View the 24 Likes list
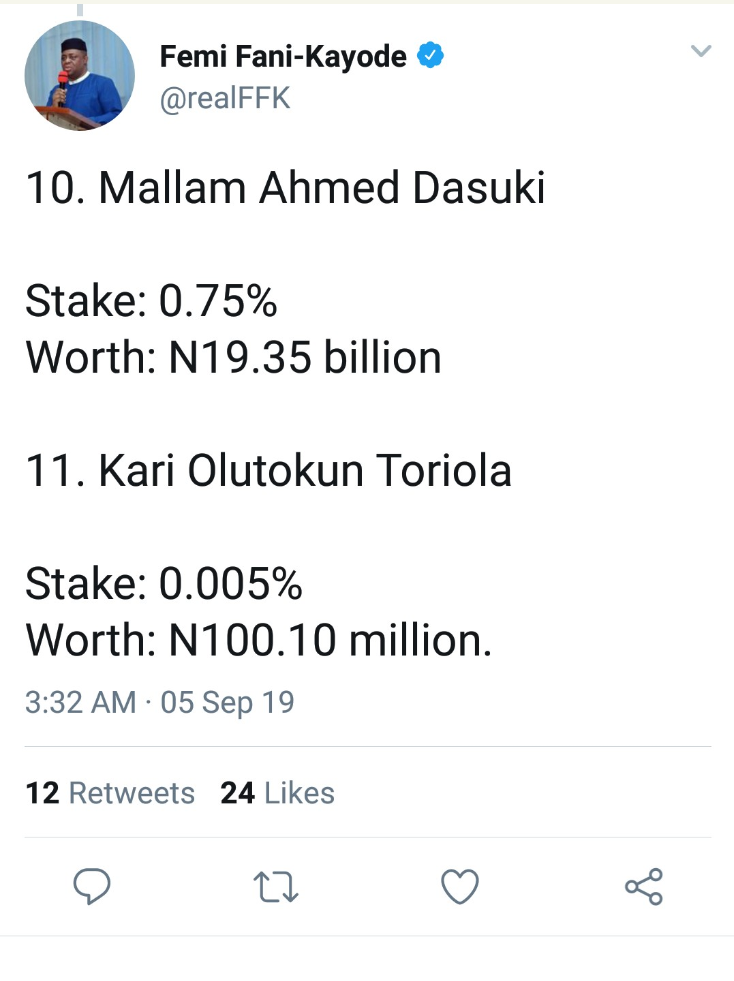The height and width of the screenshot is (981, 734). [x=277, y=793]
